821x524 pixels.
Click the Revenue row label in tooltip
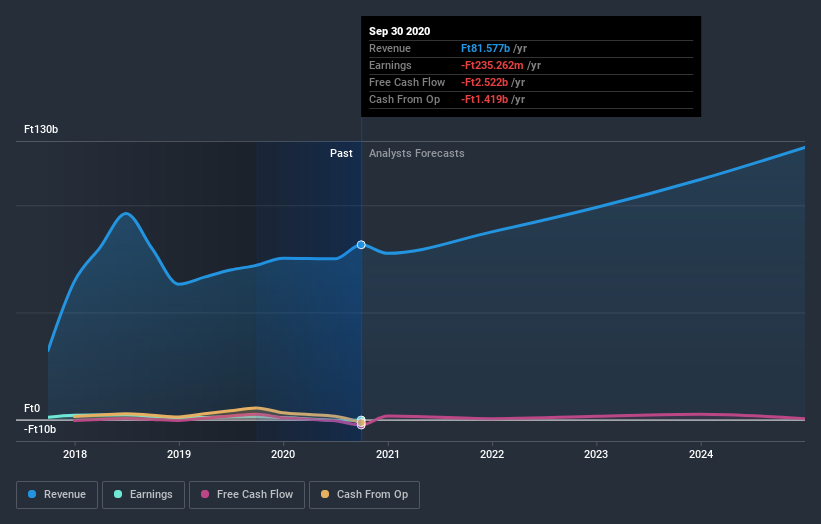[390, 48]
